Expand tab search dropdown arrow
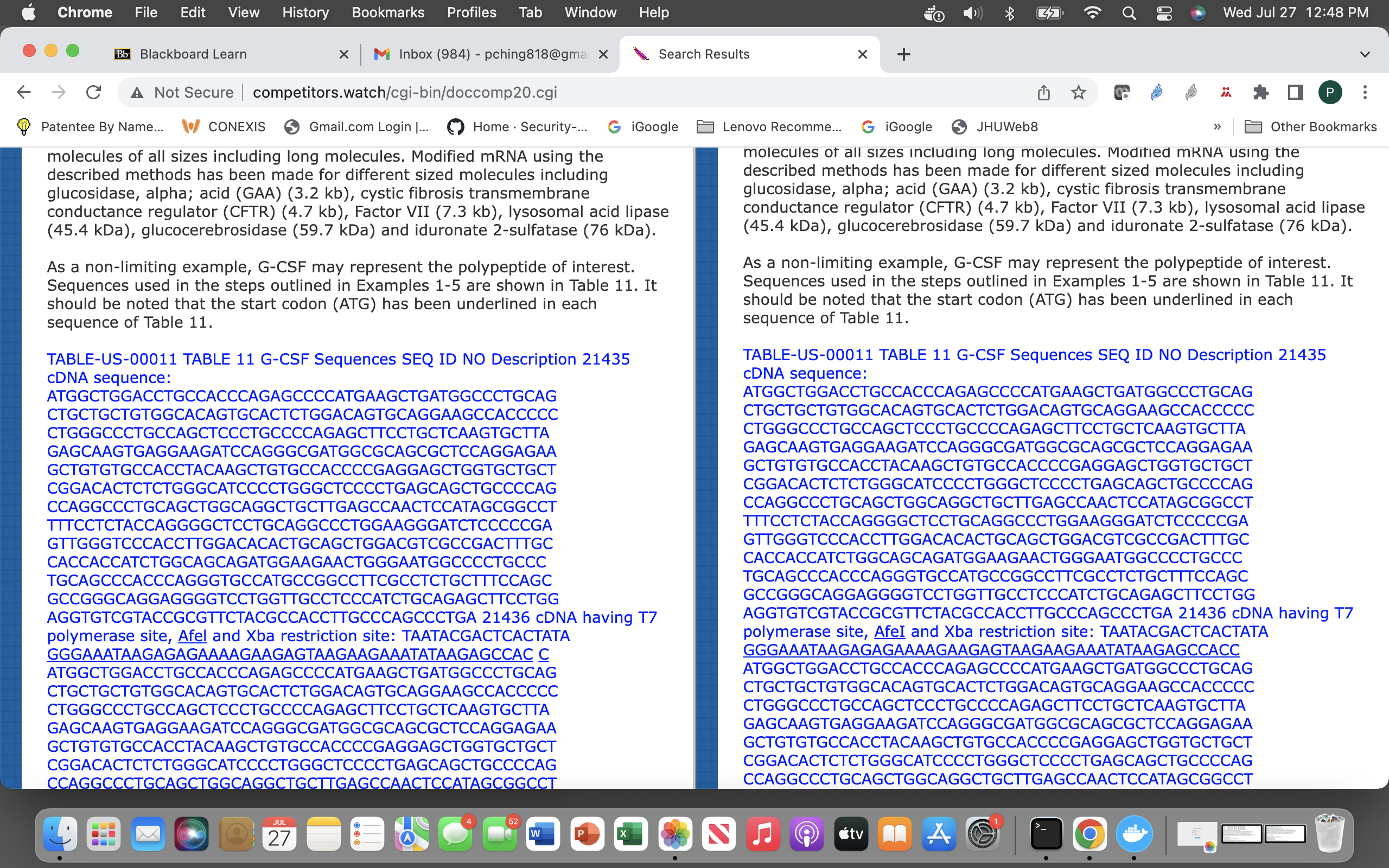Viewport: 1389px width, 868px height. point(1365,54)
